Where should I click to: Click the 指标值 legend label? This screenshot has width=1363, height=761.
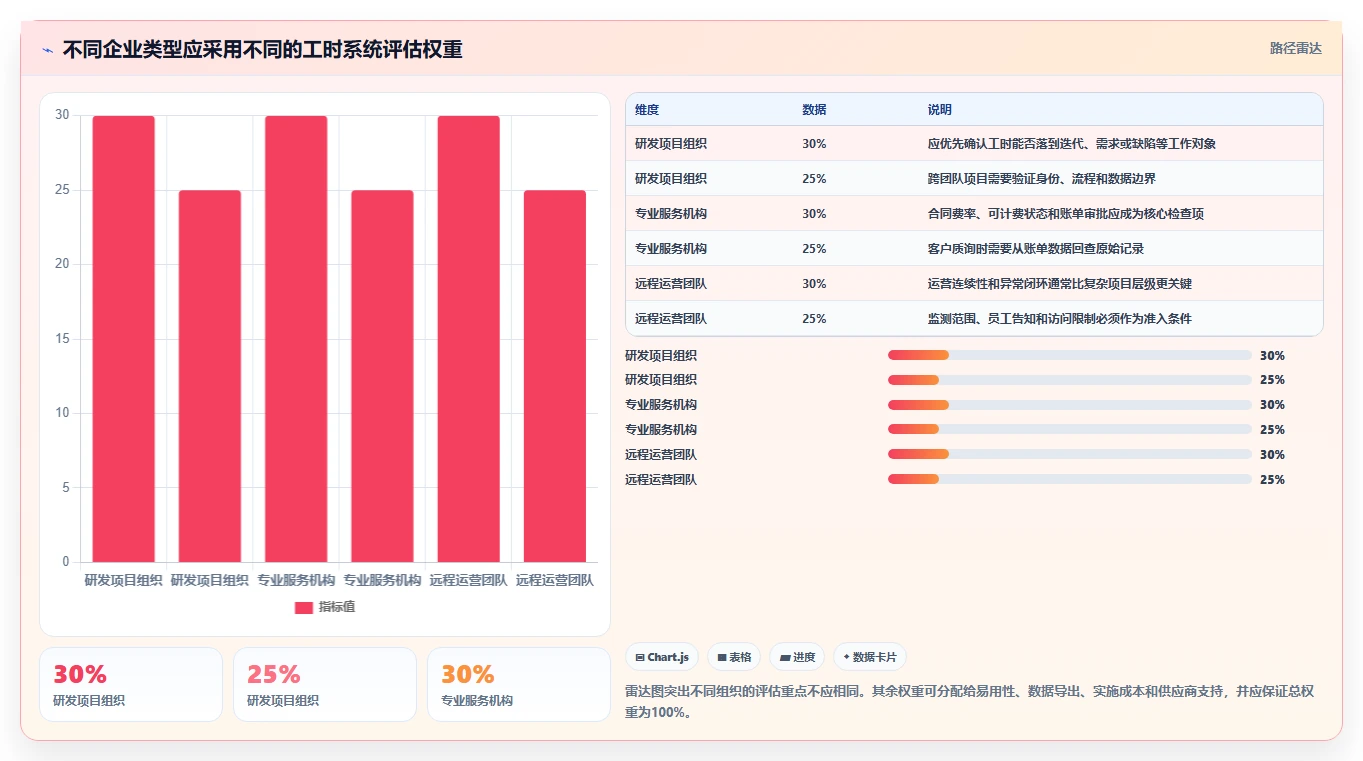(337, 607)
